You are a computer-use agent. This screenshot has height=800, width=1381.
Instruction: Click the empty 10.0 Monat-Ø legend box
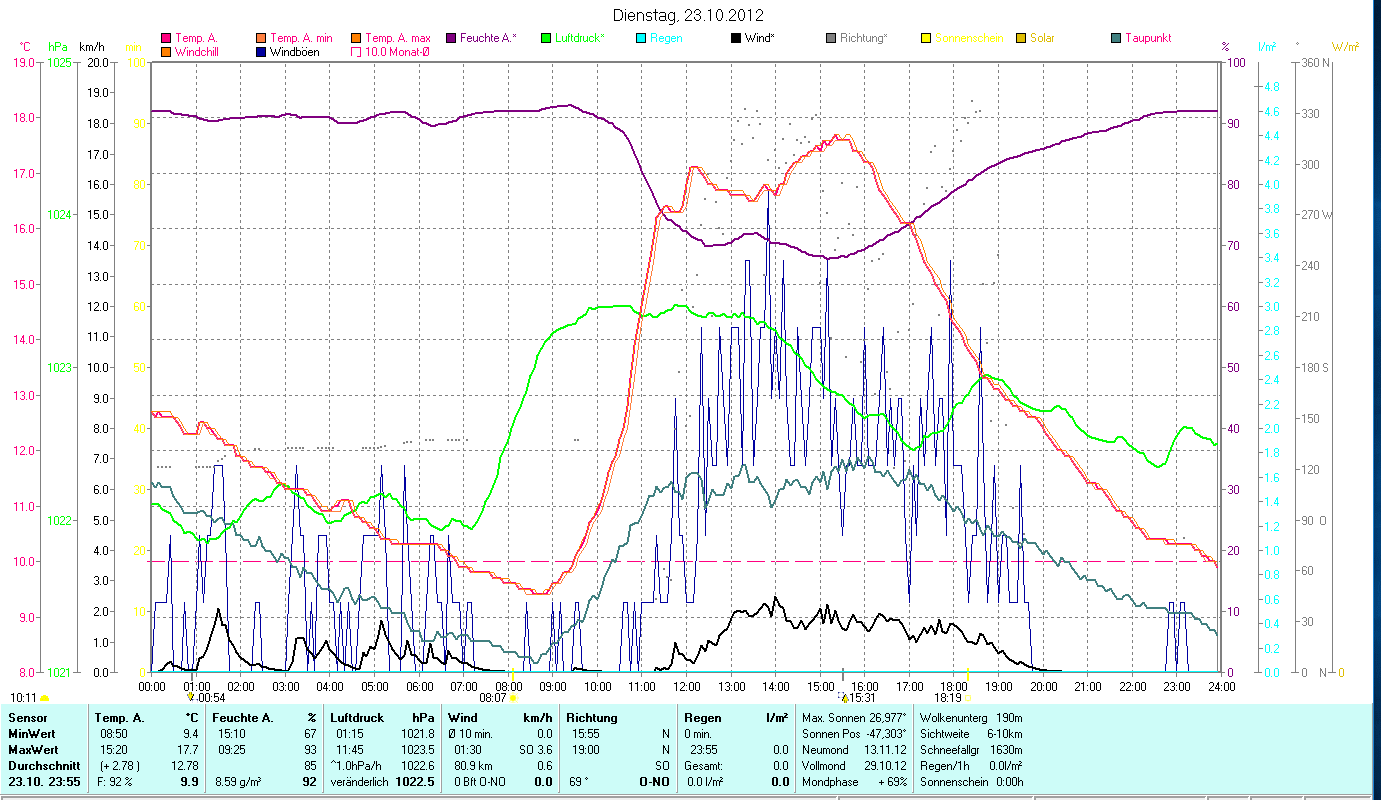coord(356,51)
